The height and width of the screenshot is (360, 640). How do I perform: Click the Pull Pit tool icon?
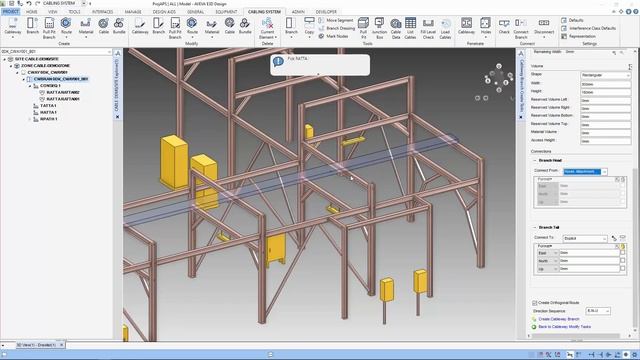pyautogui.click(x=363, y=28)
